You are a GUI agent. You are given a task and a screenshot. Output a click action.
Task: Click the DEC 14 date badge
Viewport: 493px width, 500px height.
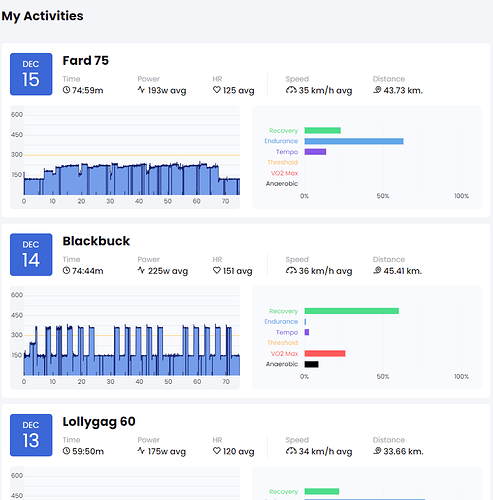[31, 255]
